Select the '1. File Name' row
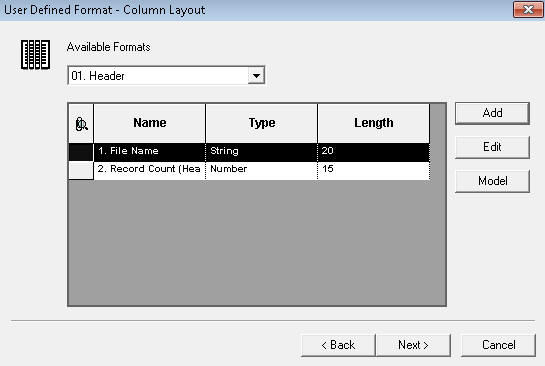545x366 pixels. (x=249, y=152)
